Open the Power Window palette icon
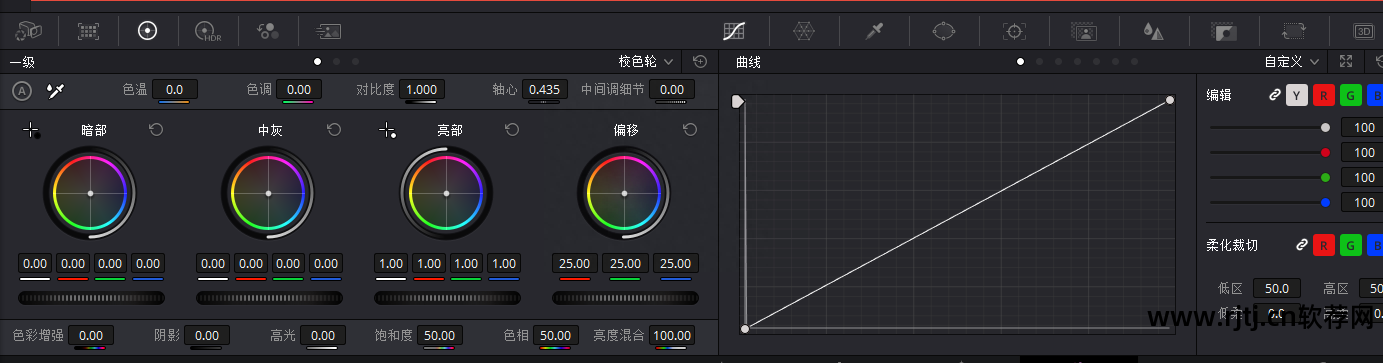This screenshot has height=363, width=1383. [x=944, y=31]
